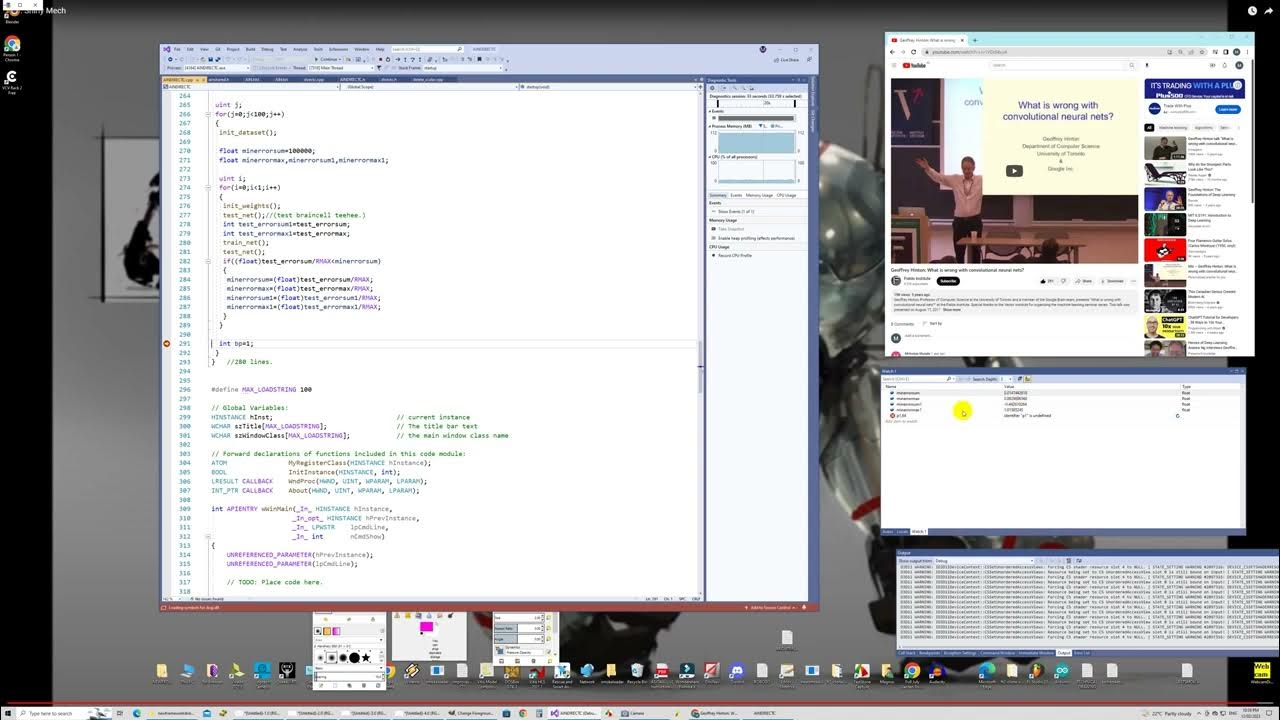
Task: Click Chrome back arrow
Action: [892, 52]
